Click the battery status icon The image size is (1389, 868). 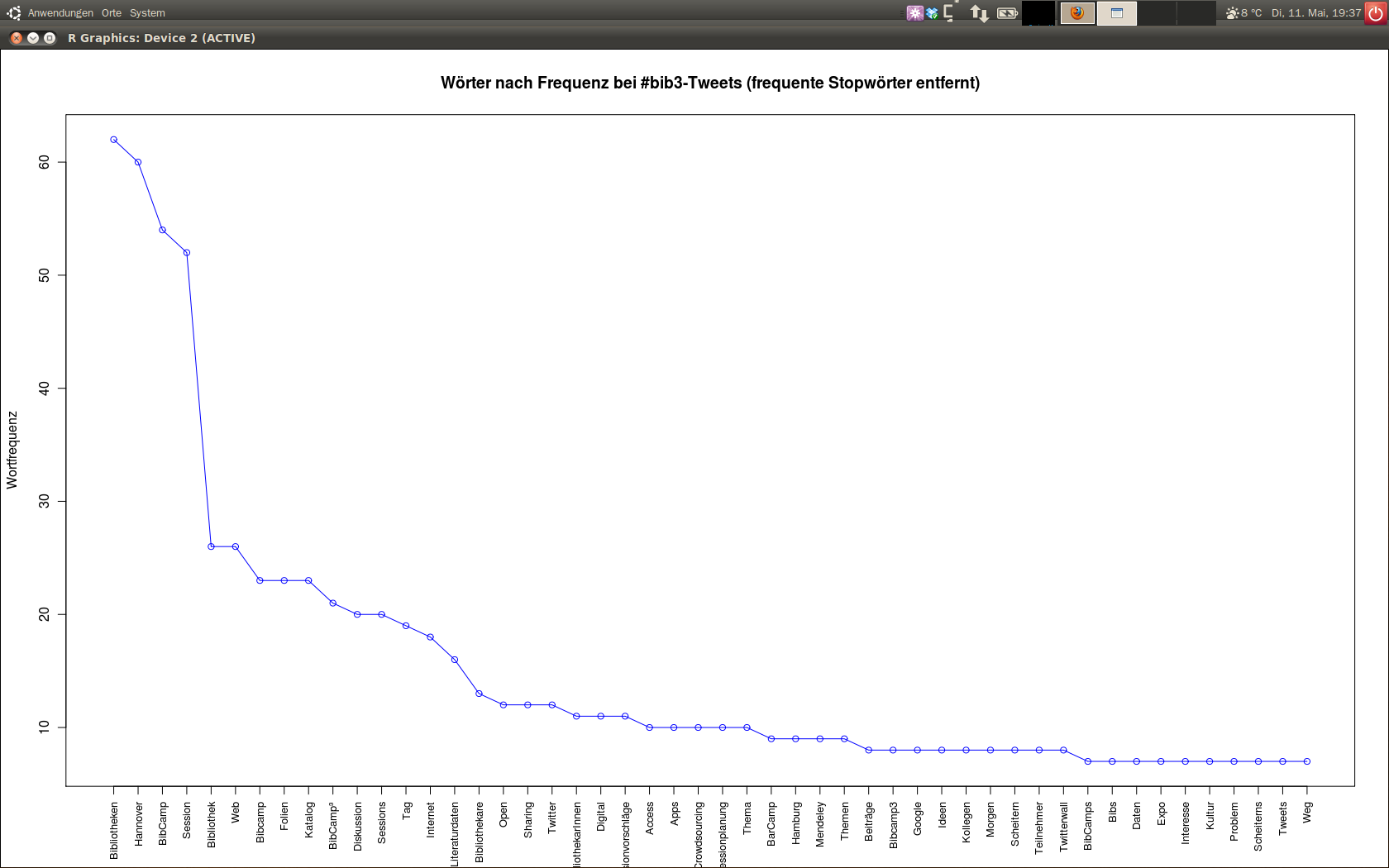coord(1007,13)
